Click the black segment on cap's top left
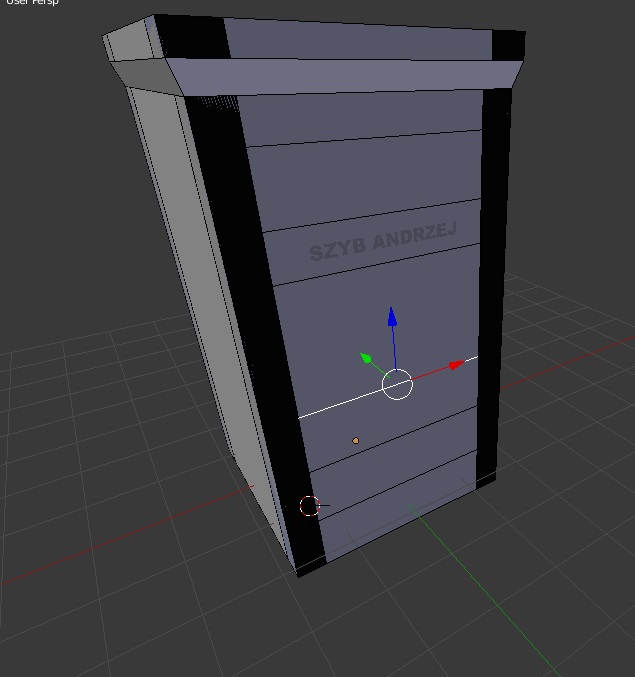 point(190,36)
